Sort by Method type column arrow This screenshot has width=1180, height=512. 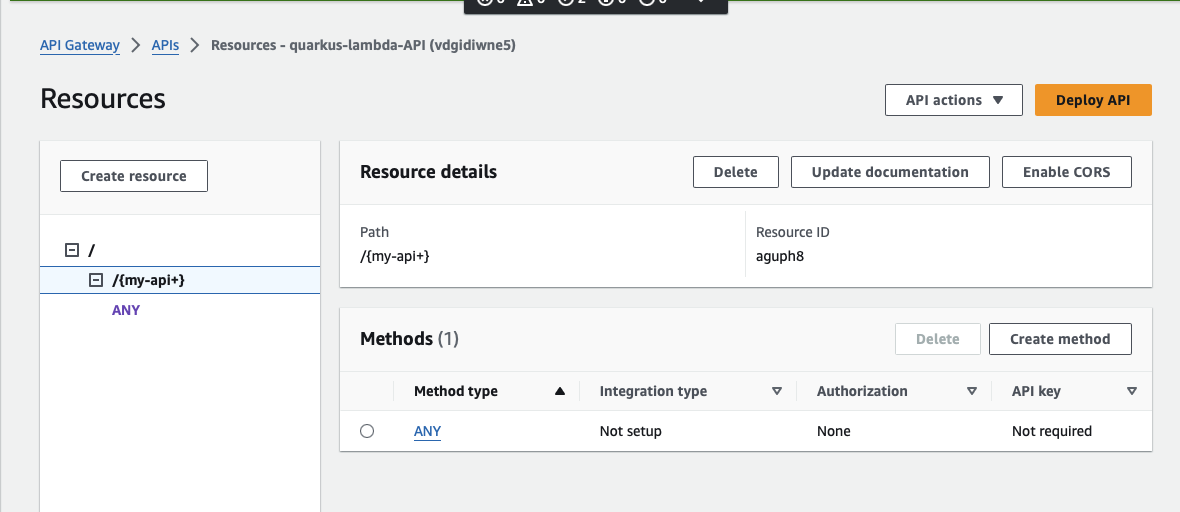click(559, 392)
